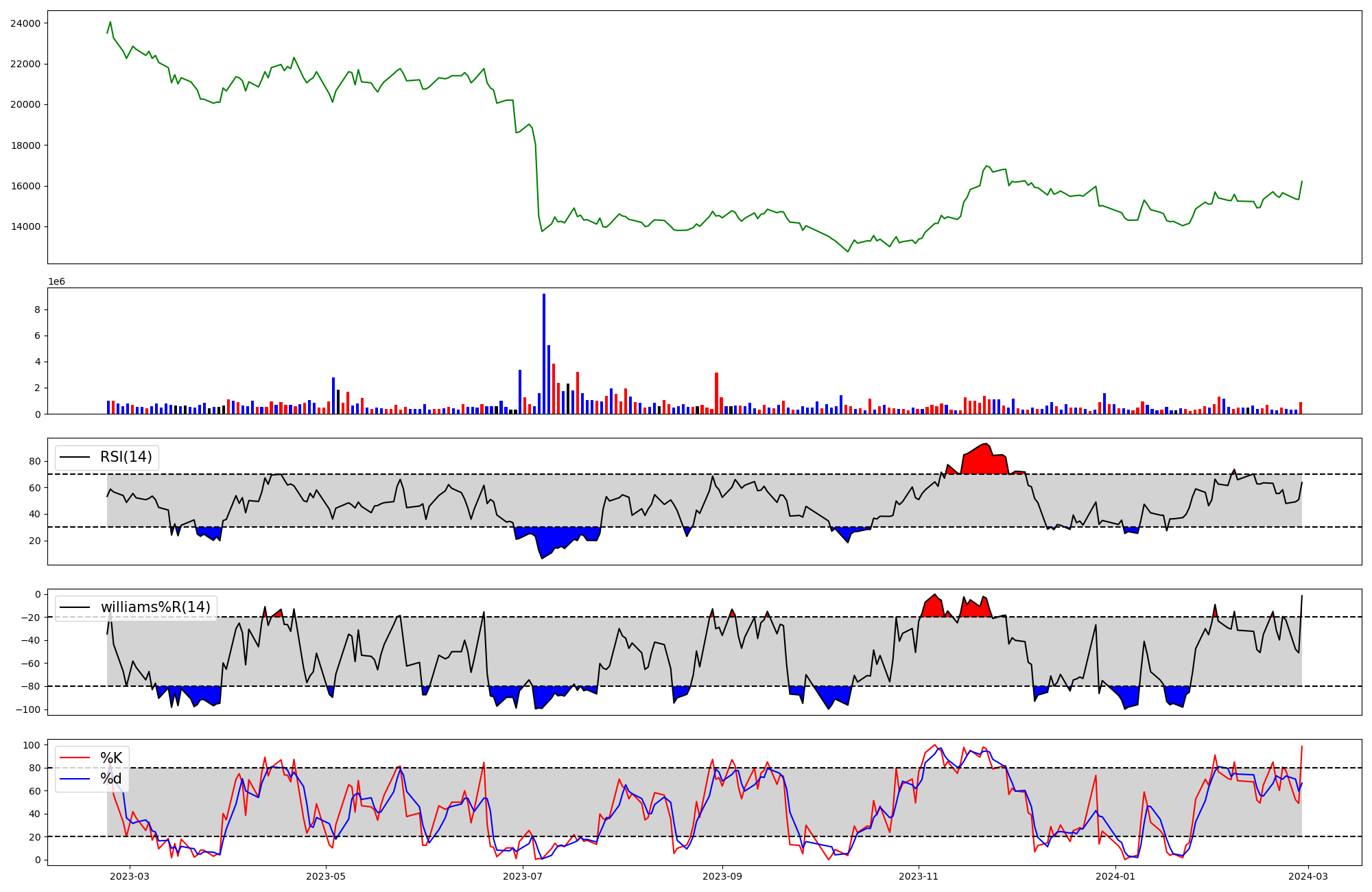This screenshot has width=1372, height=892.
Task: Click the 2023-11 x-axis tick label
Action: (919, 876)
